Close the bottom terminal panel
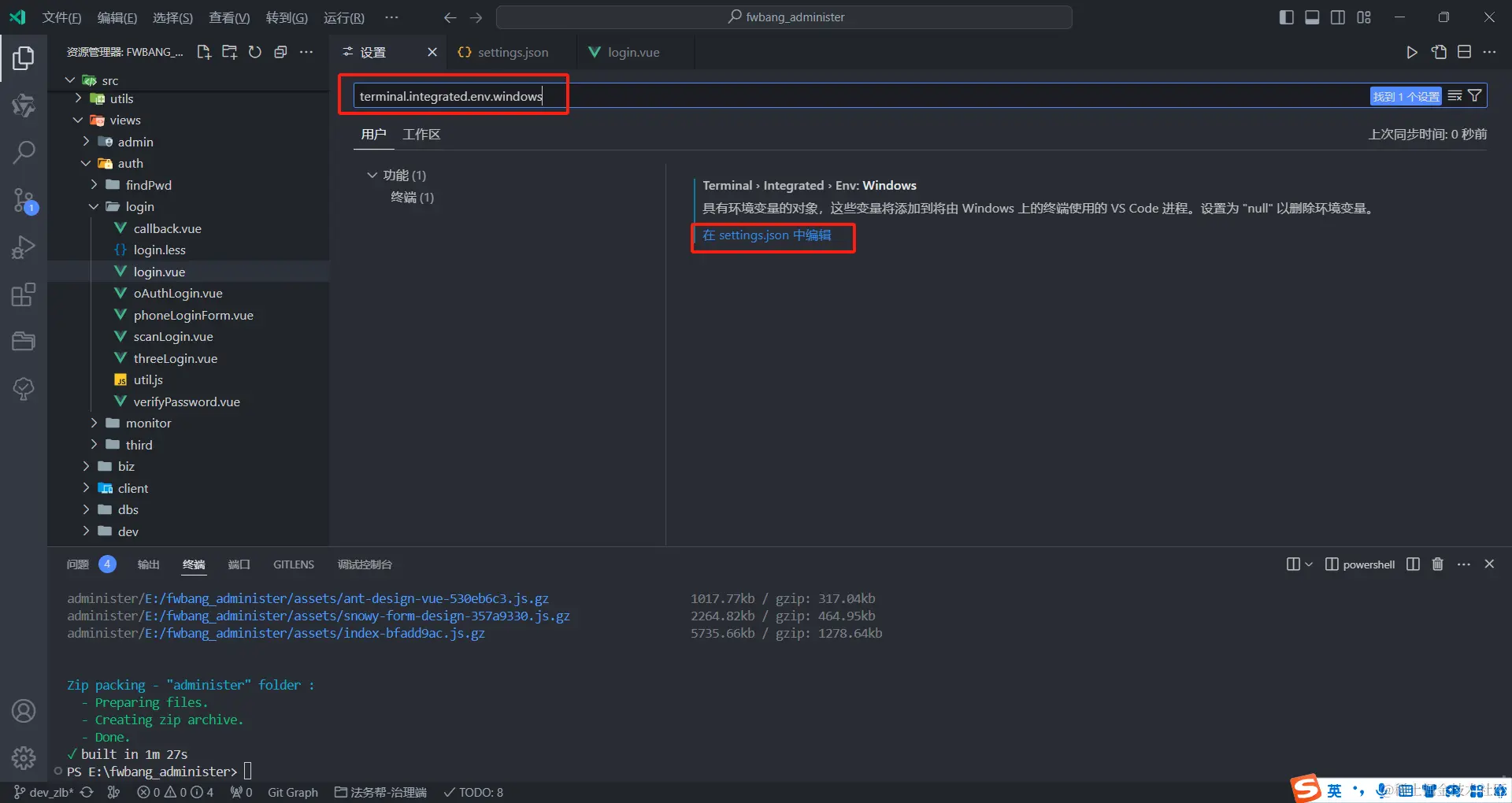The width and height of the screenshot is (1512, 803). [x=1489, y=564]
